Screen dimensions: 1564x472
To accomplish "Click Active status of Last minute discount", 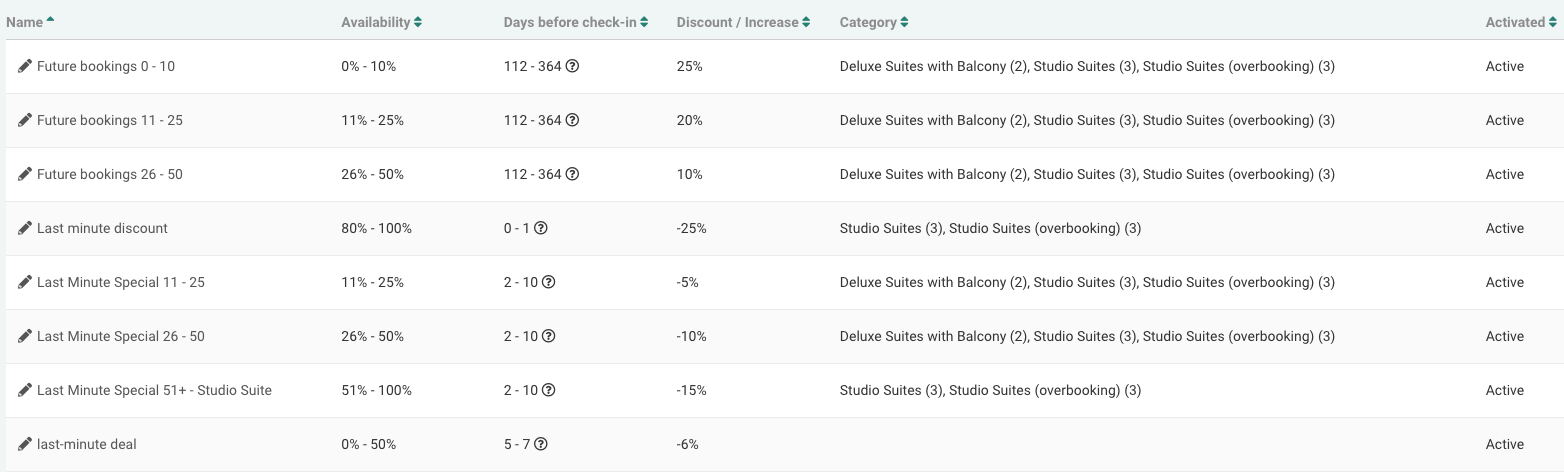I will coord(1504,228).
